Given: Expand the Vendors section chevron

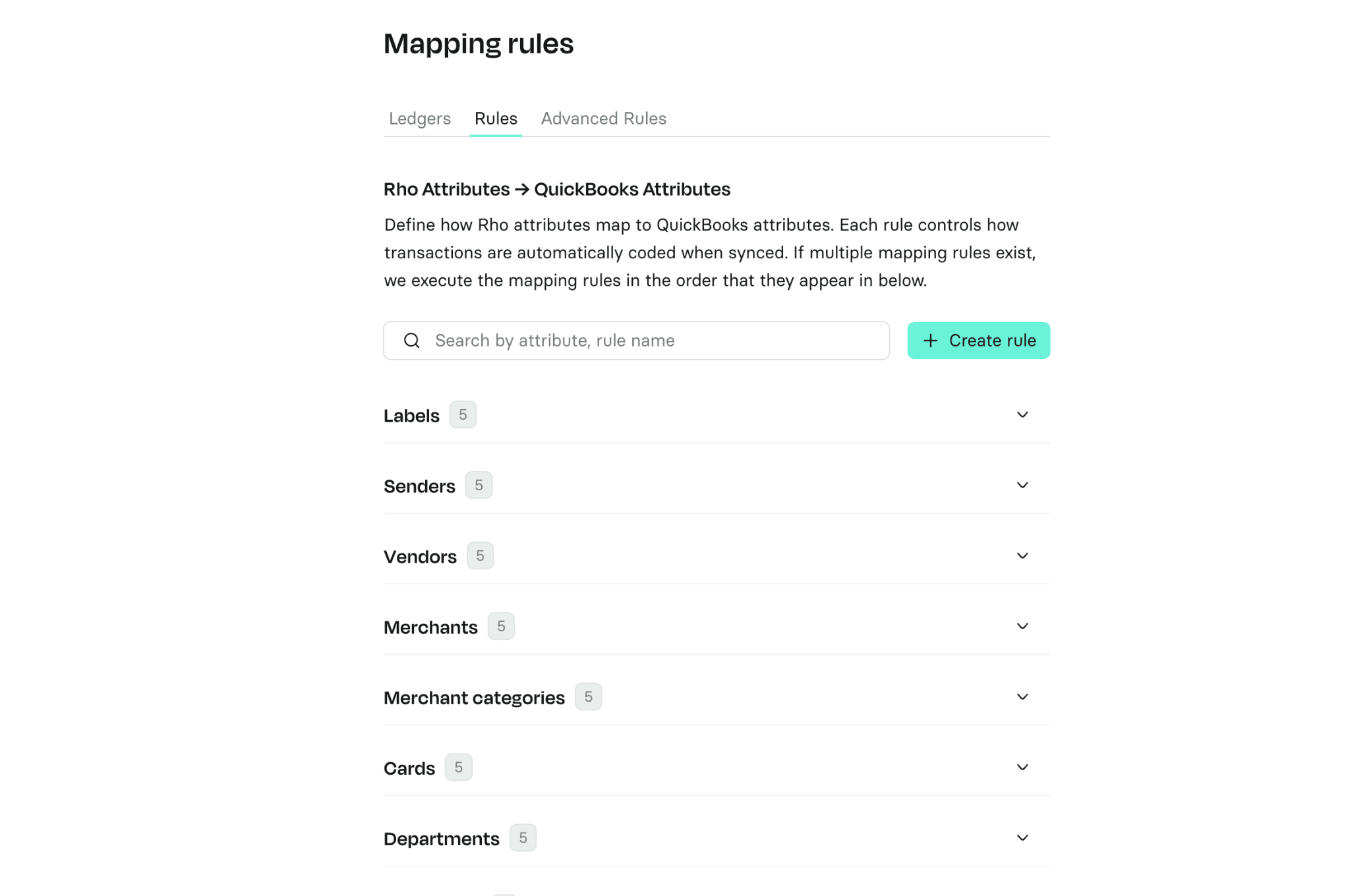Looking at the screenshot, I should coord(1022,556).
